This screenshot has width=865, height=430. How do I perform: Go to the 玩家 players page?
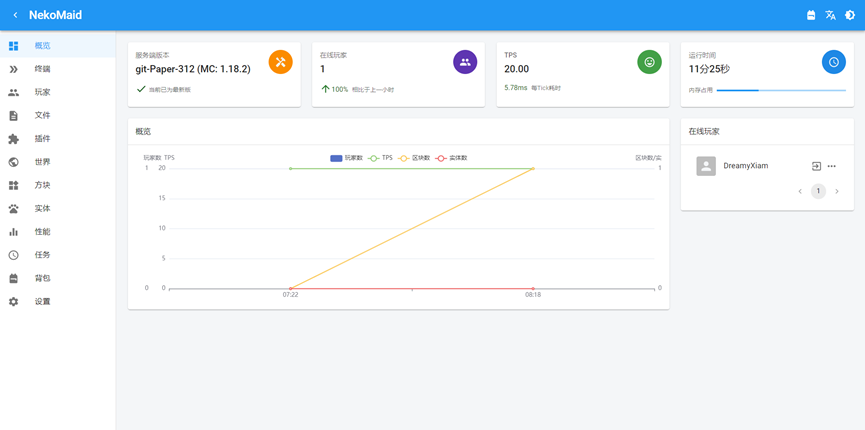(42, 92)
